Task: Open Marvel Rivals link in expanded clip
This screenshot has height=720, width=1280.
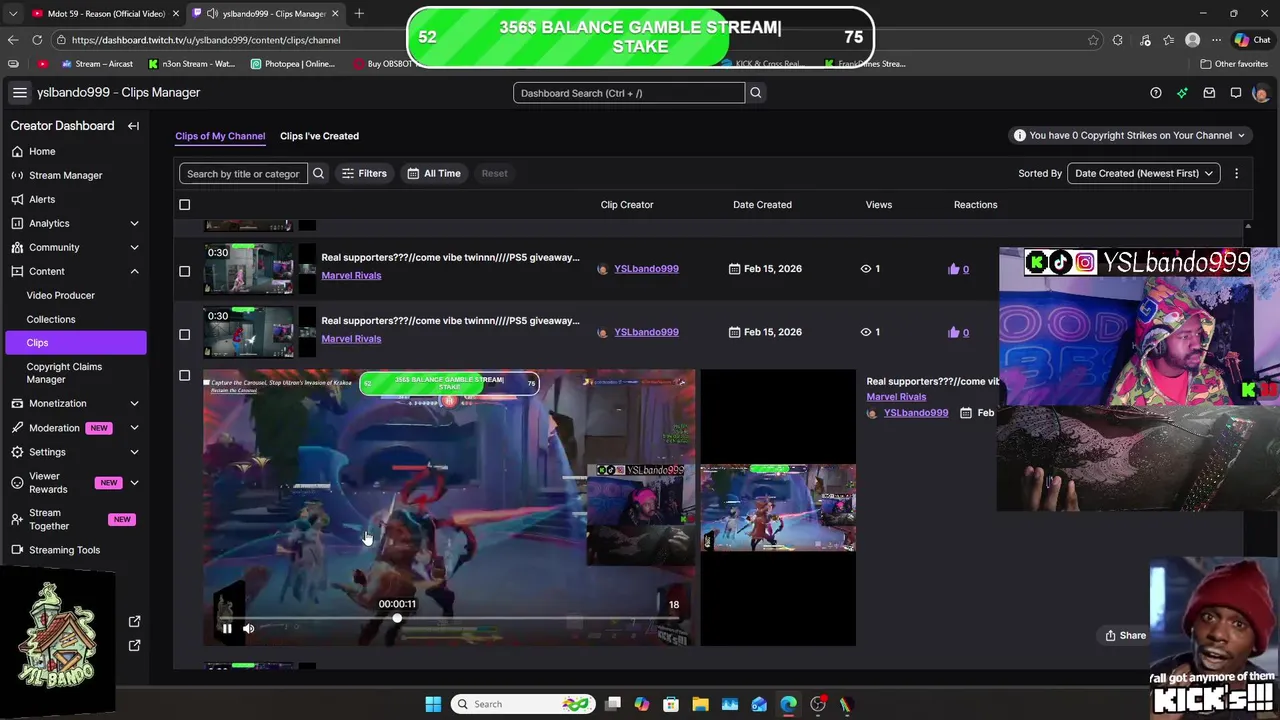Action: tap(896, 397)
